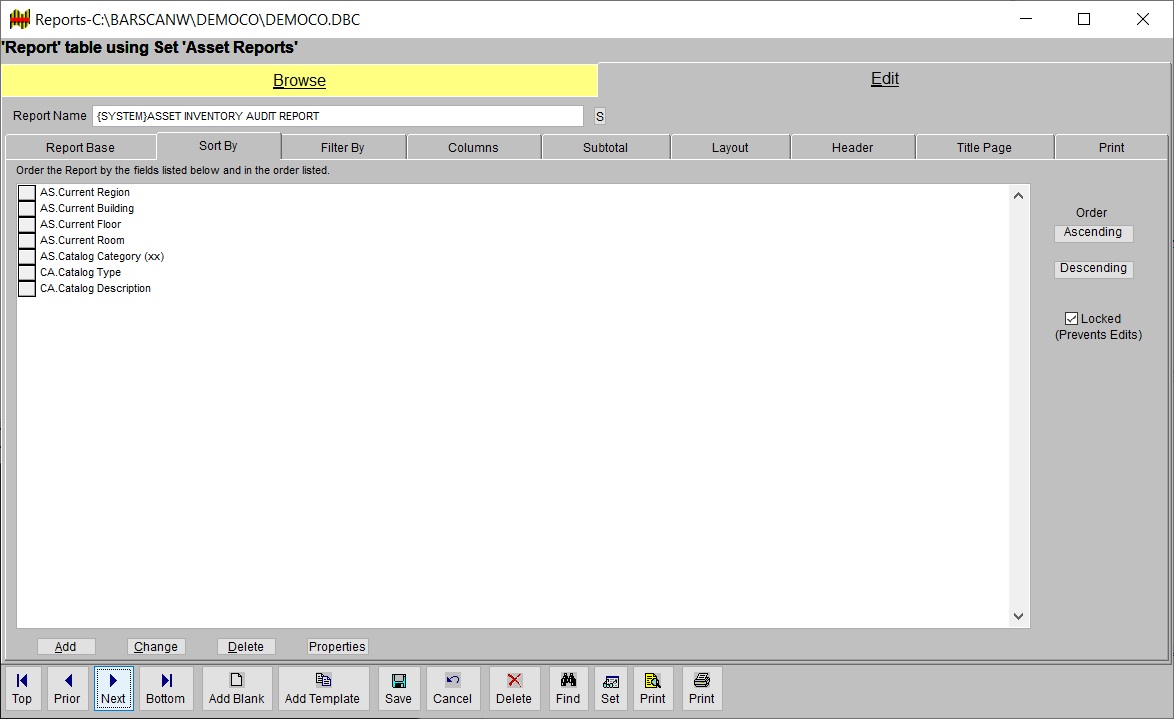Check the AS.Current Region sort field

[27, 191]
